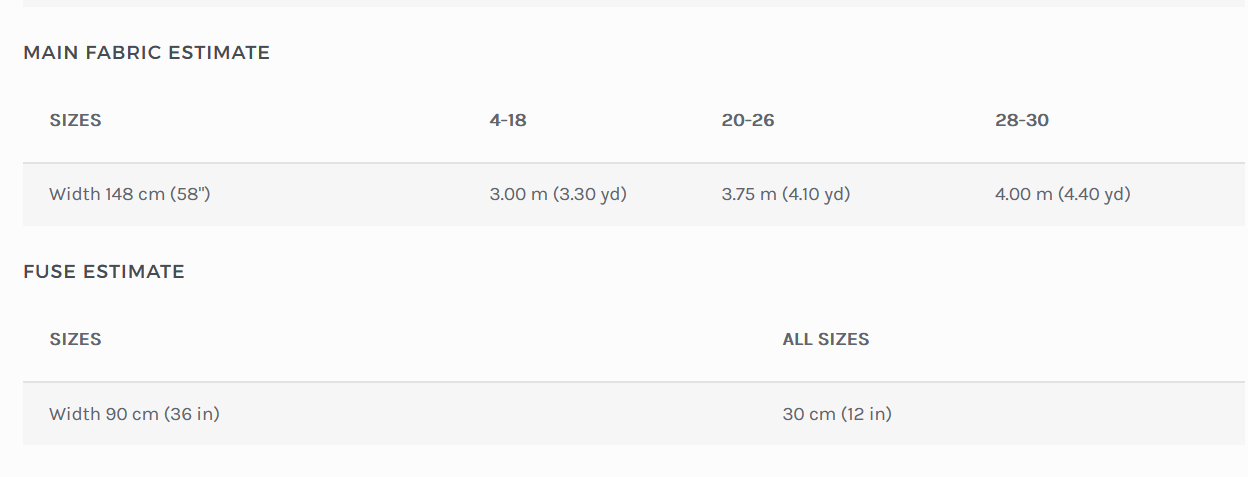Select the 58-inch fabric width in parentheses
This screenshot has height=477, width=1248.
[190, 194]
